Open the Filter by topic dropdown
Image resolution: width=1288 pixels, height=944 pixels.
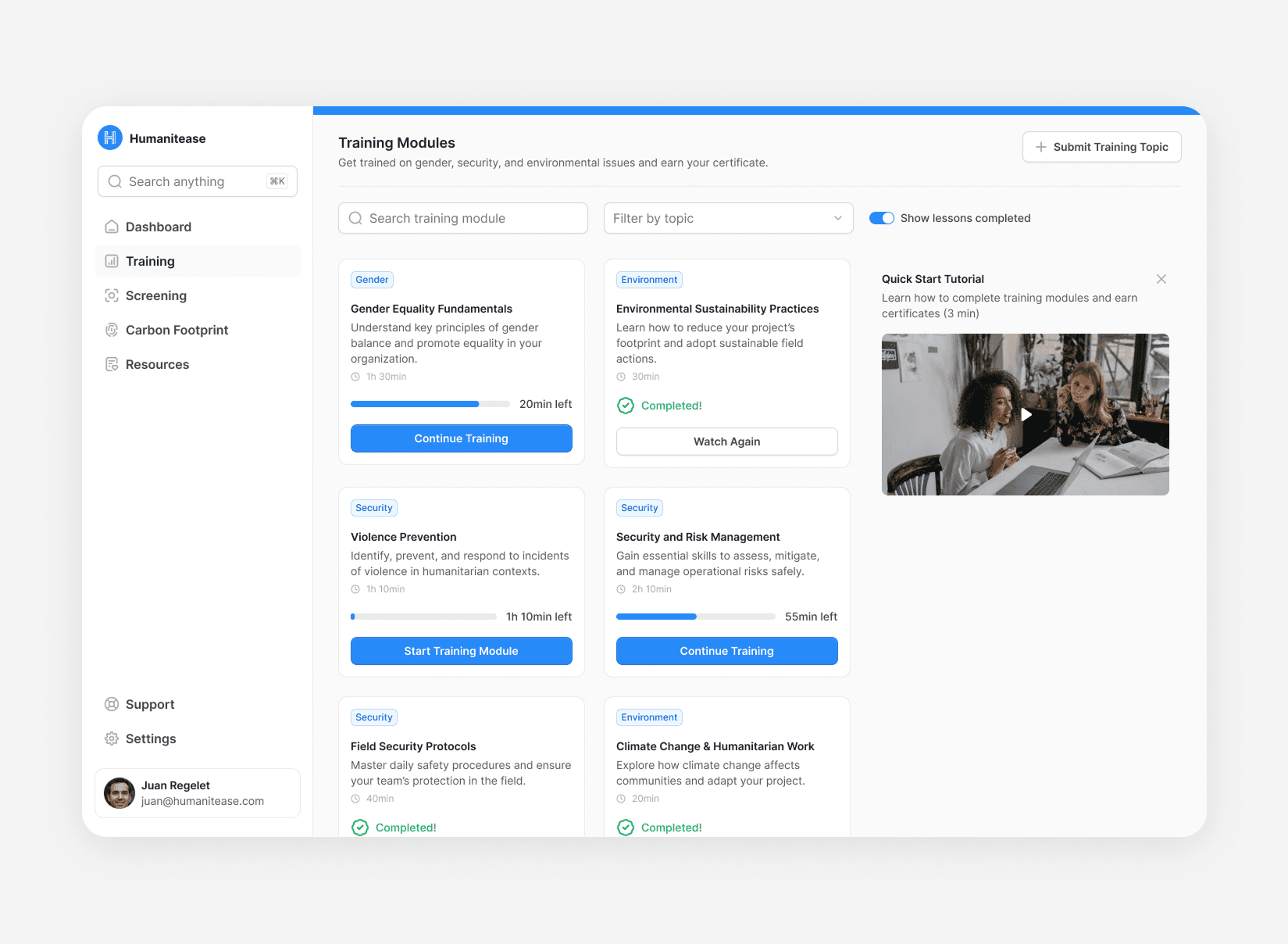click(729, 218)
